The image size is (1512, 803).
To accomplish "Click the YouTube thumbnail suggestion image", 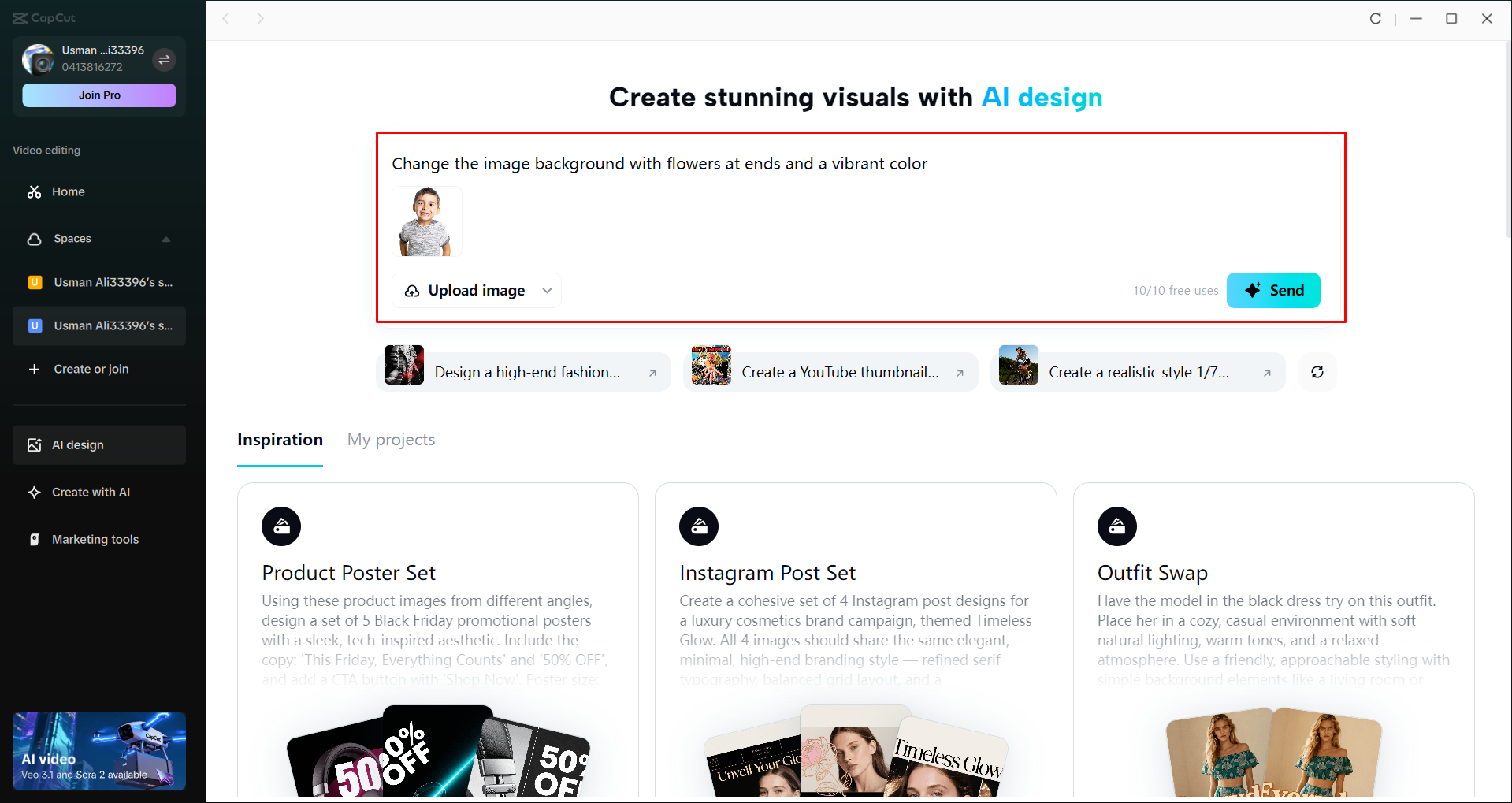I will (x=711, y=365).
